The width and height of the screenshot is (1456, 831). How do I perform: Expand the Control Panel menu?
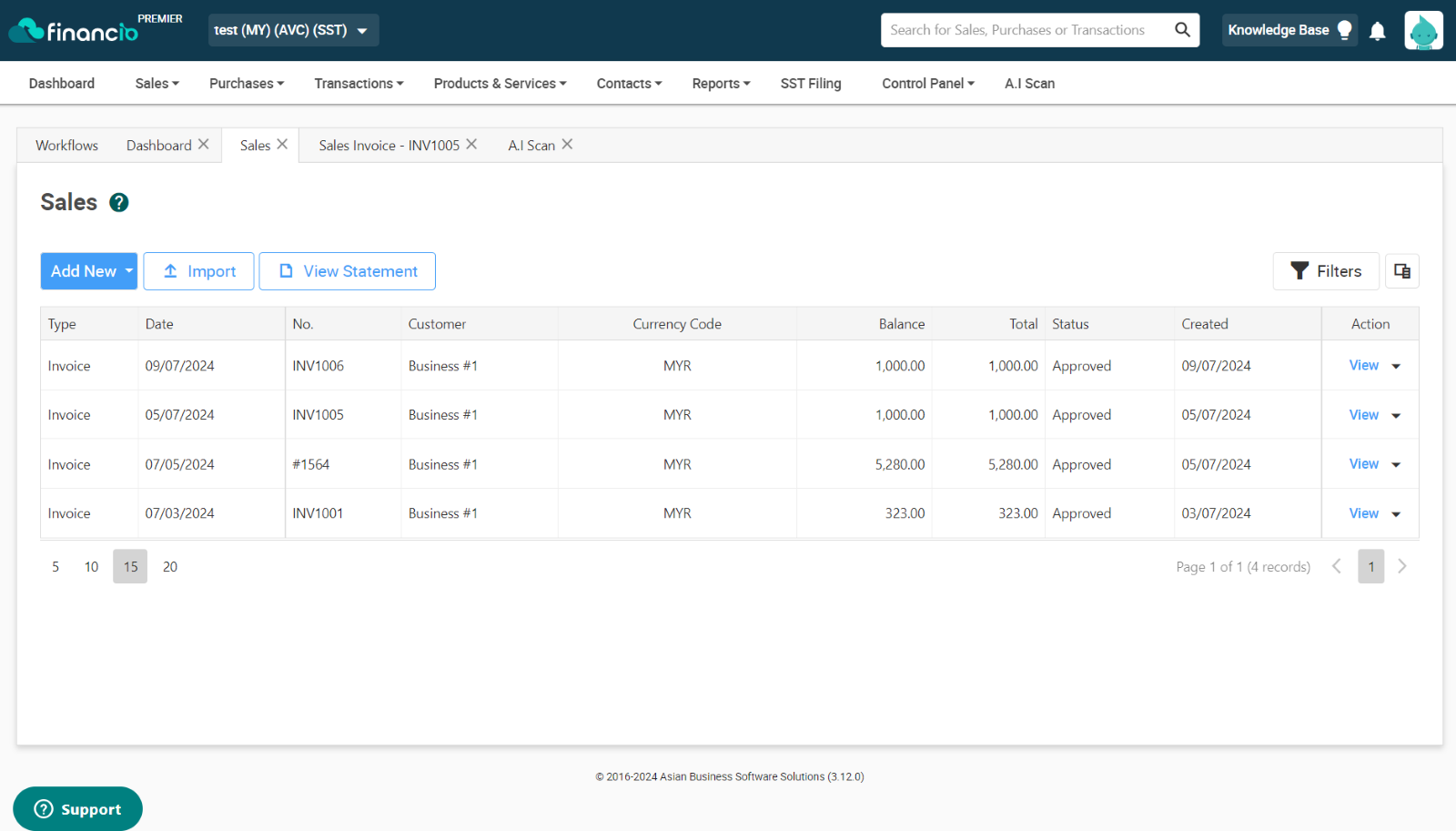928,83
